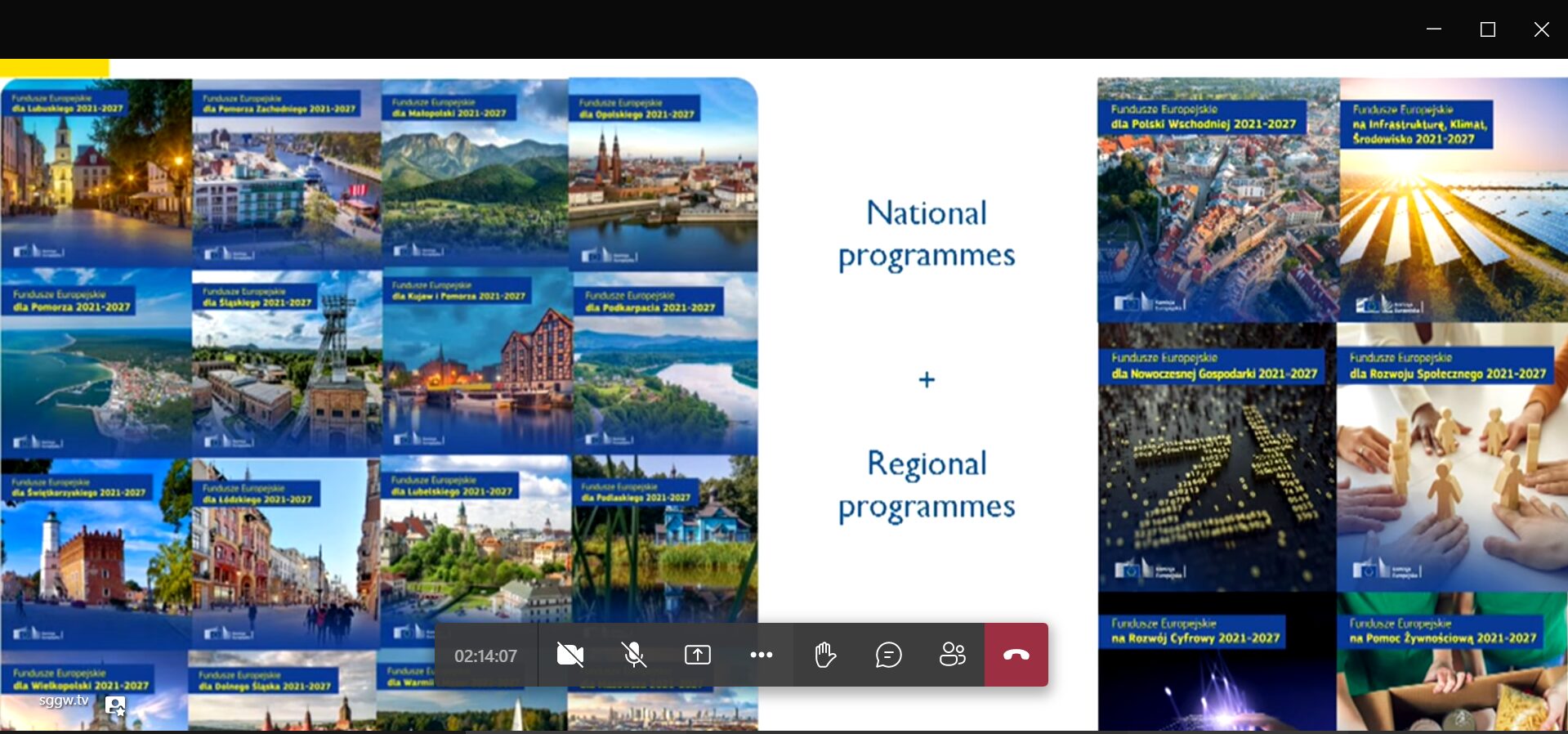Select the Podkarpacia 2021-2027 cover

[664, 364]
